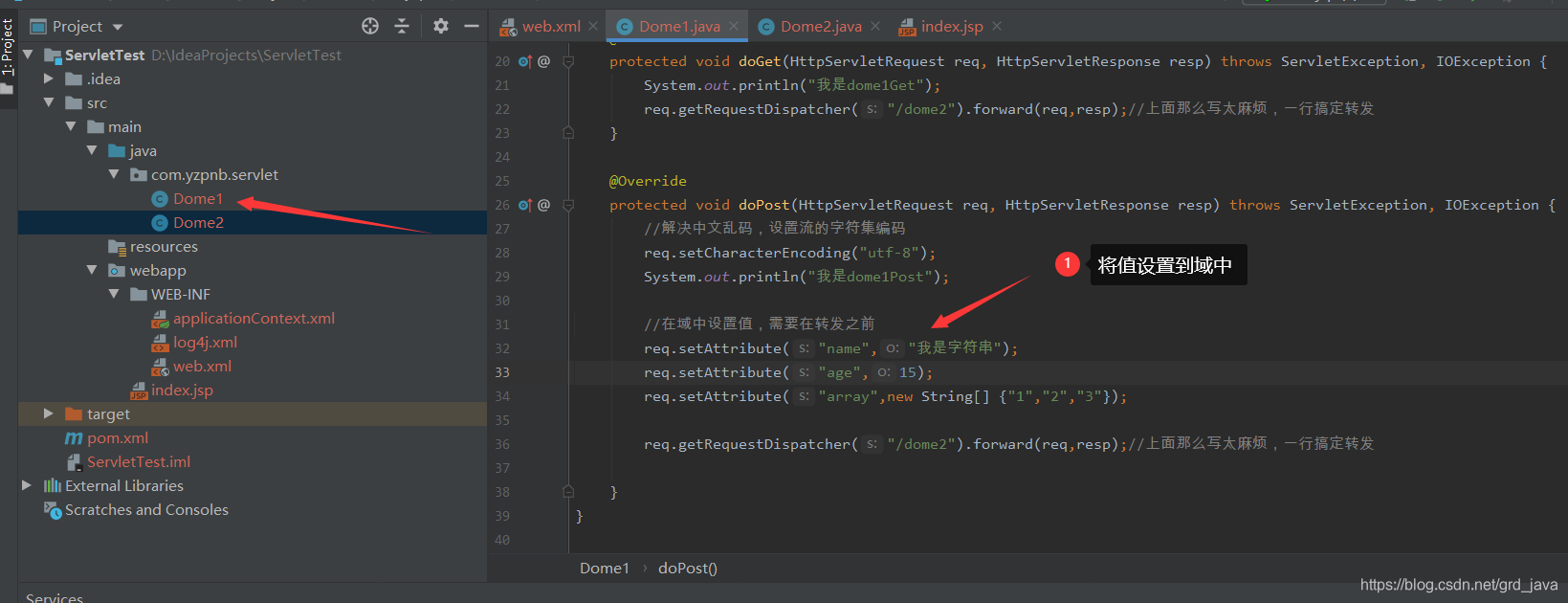Expand External Libraries node
This screenshot has height=603, width=1568.
coord(27,485)
